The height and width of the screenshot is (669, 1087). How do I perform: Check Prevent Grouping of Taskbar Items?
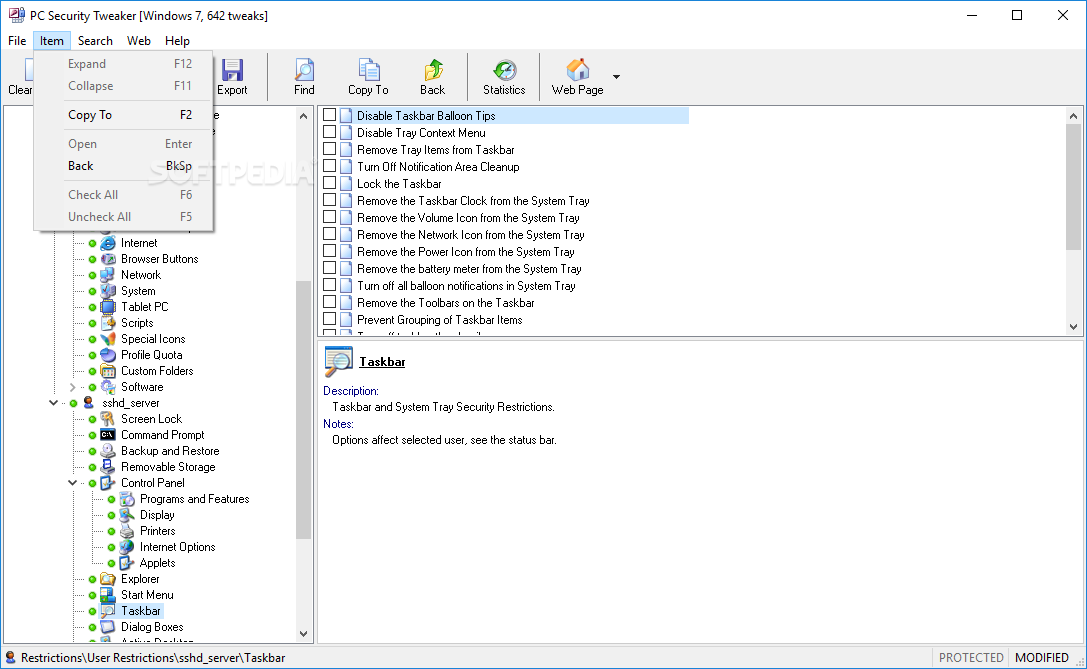coord(330,319)
